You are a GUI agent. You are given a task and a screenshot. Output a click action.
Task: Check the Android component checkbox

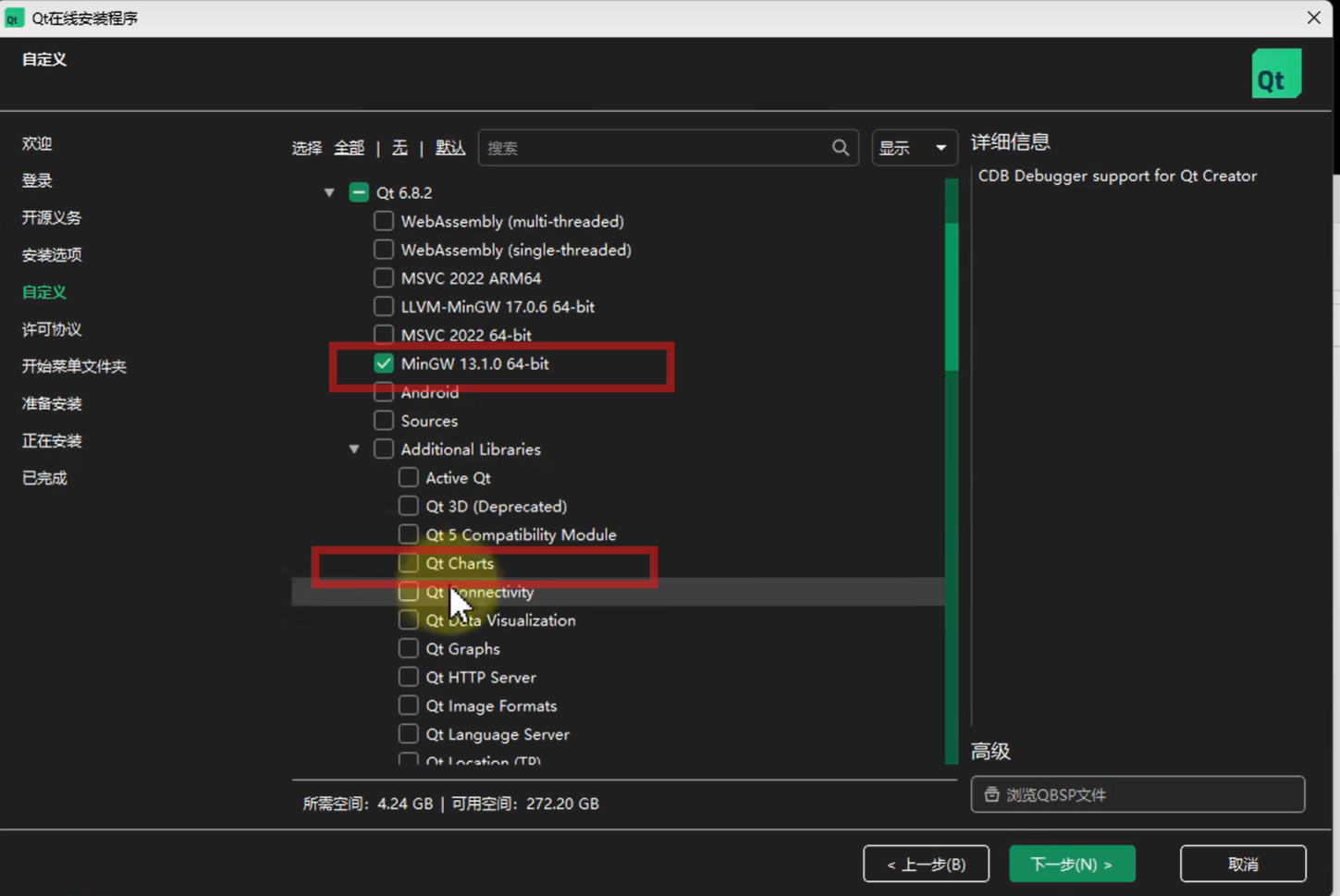(x=384, y=392)
